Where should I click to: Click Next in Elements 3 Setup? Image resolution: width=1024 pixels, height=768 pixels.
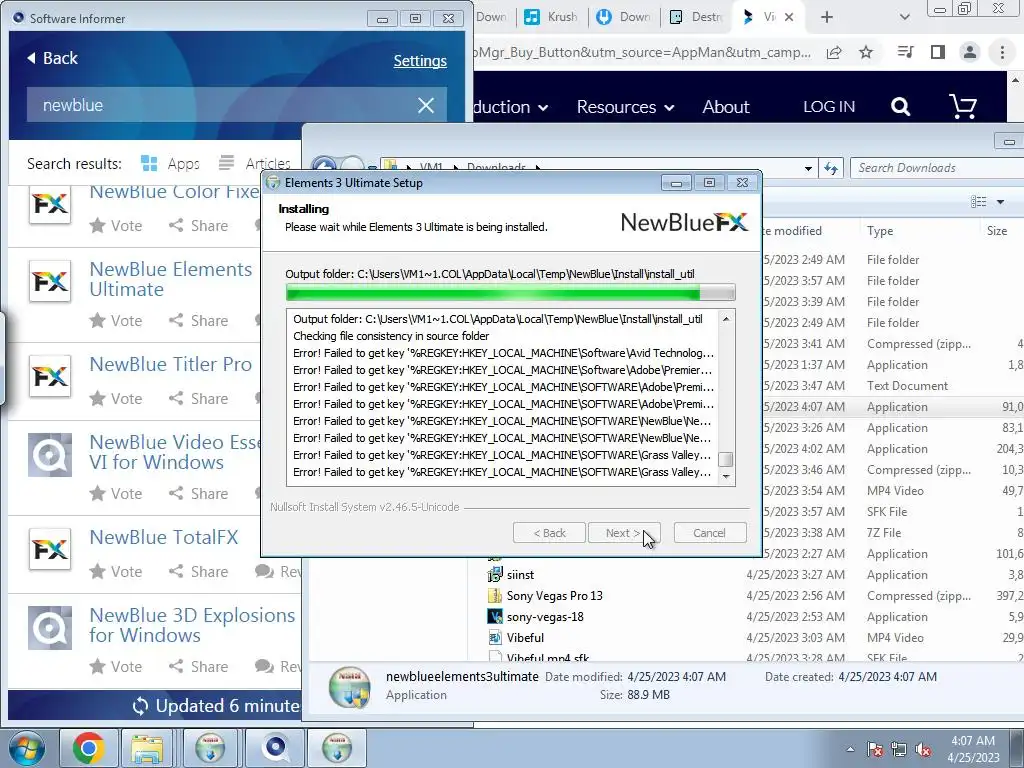(x=624, y=533)
